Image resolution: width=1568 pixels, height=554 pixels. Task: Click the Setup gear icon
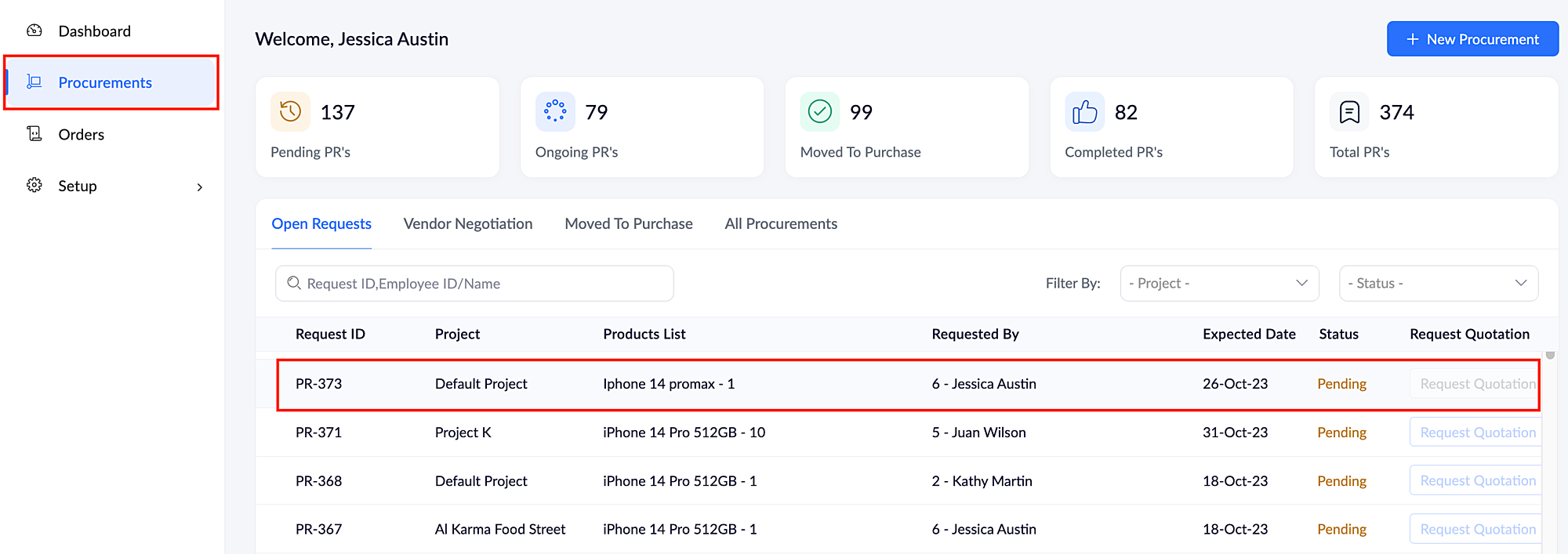[34, 186]
